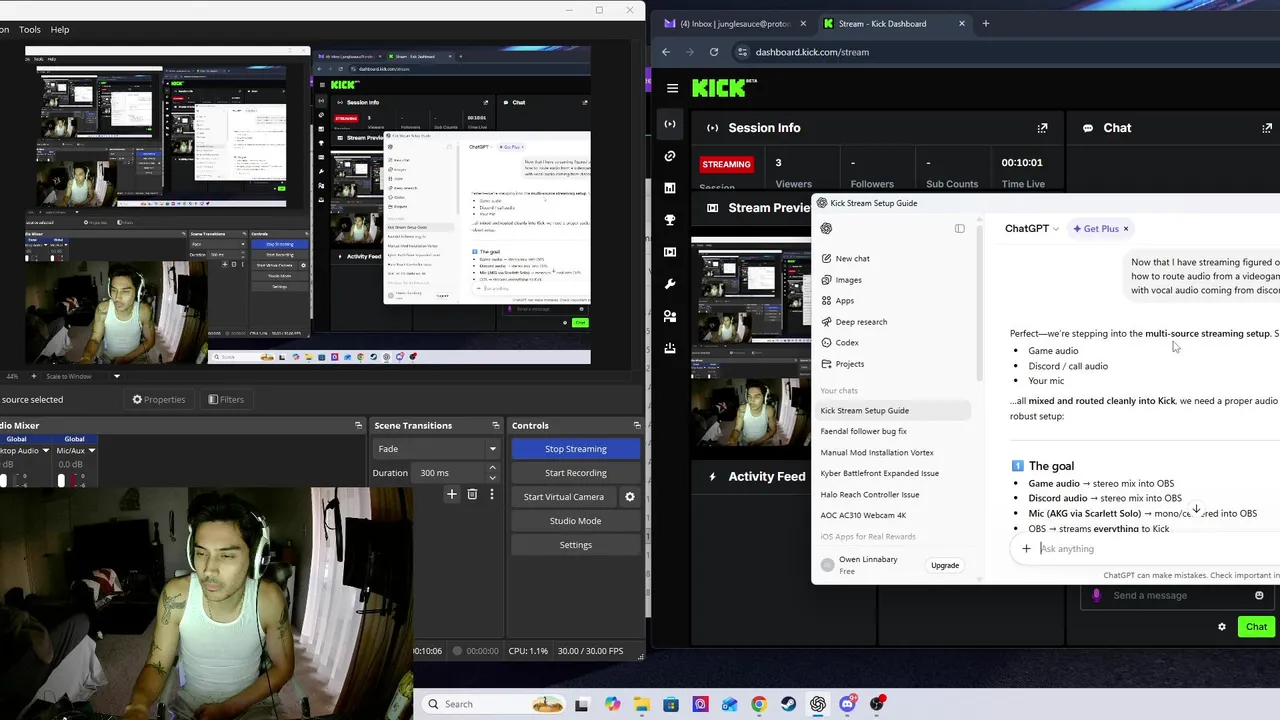The height and width of the screenshot is (720, 1280).
Task: Select the stream broadcast icon in Kick sidebar
Action: (x=670, y=124)
